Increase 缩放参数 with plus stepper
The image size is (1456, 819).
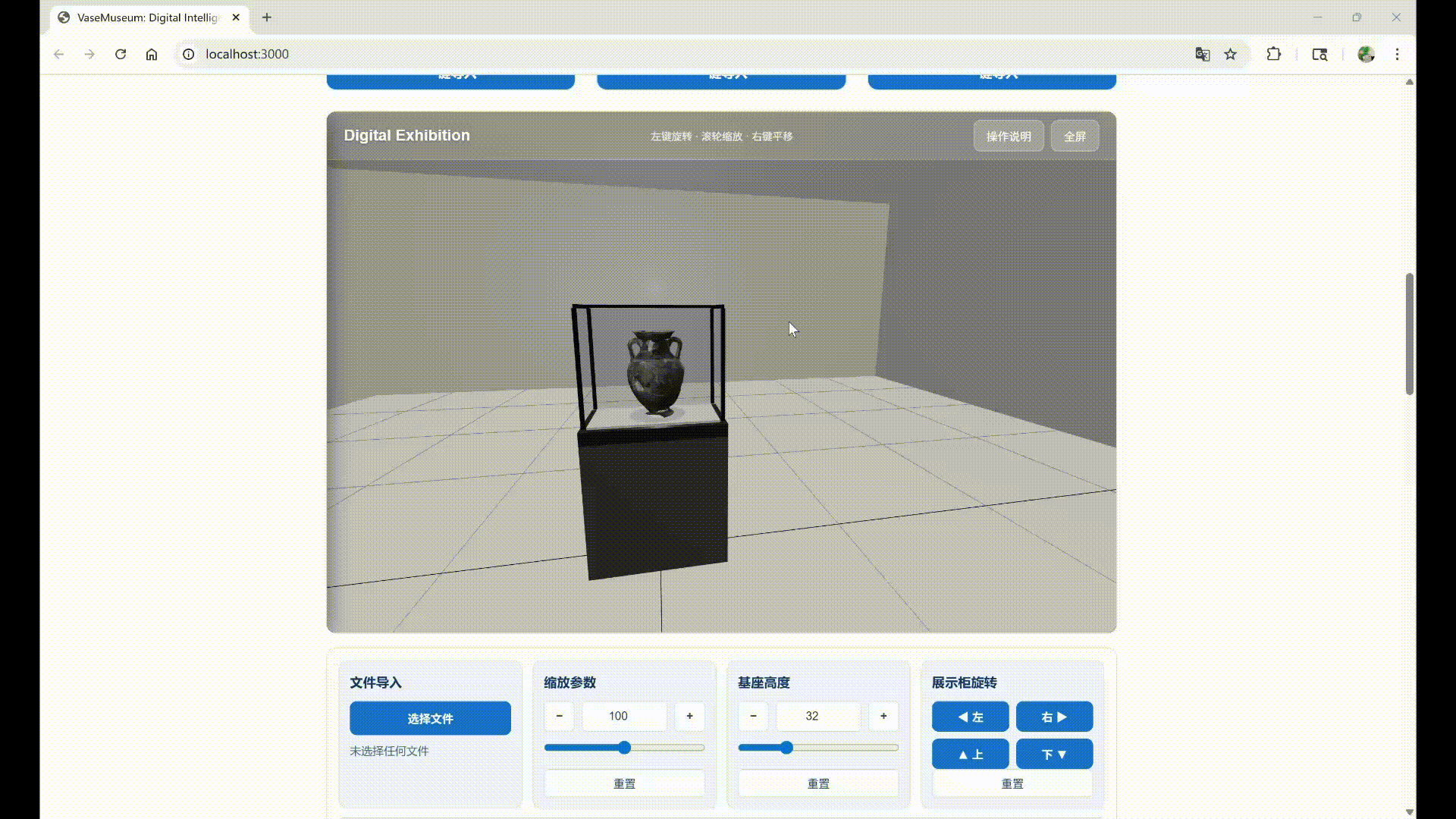pos(689,716)
